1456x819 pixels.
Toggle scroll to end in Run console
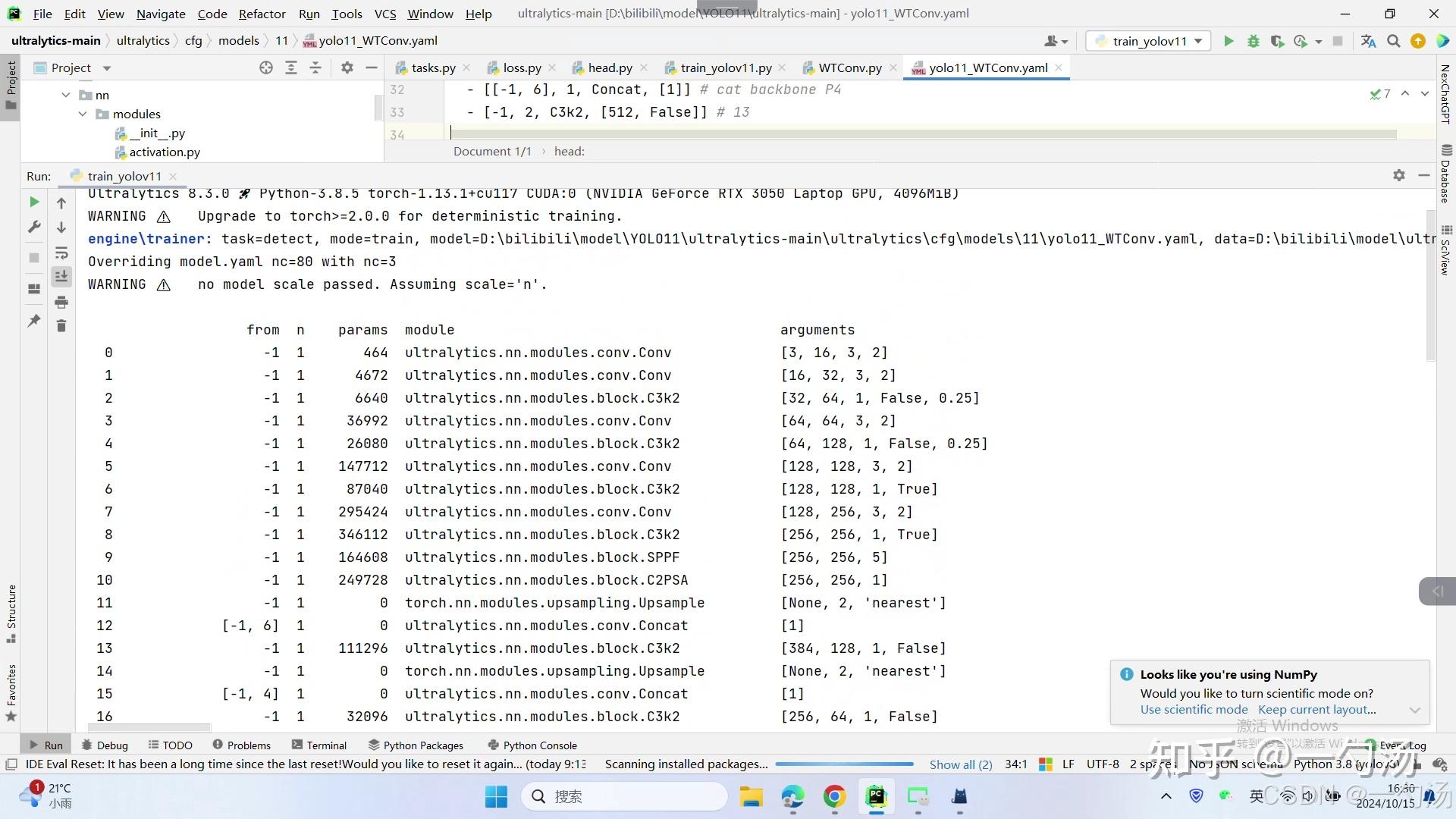[61, 277]
